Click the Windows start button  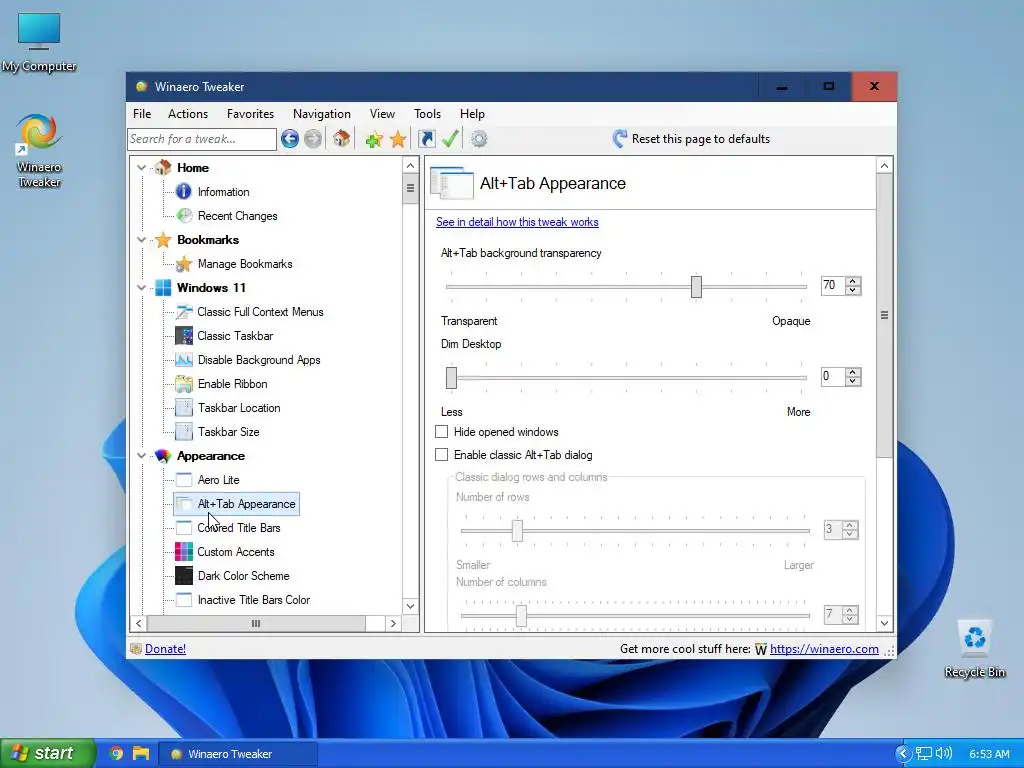click(48, 753)
